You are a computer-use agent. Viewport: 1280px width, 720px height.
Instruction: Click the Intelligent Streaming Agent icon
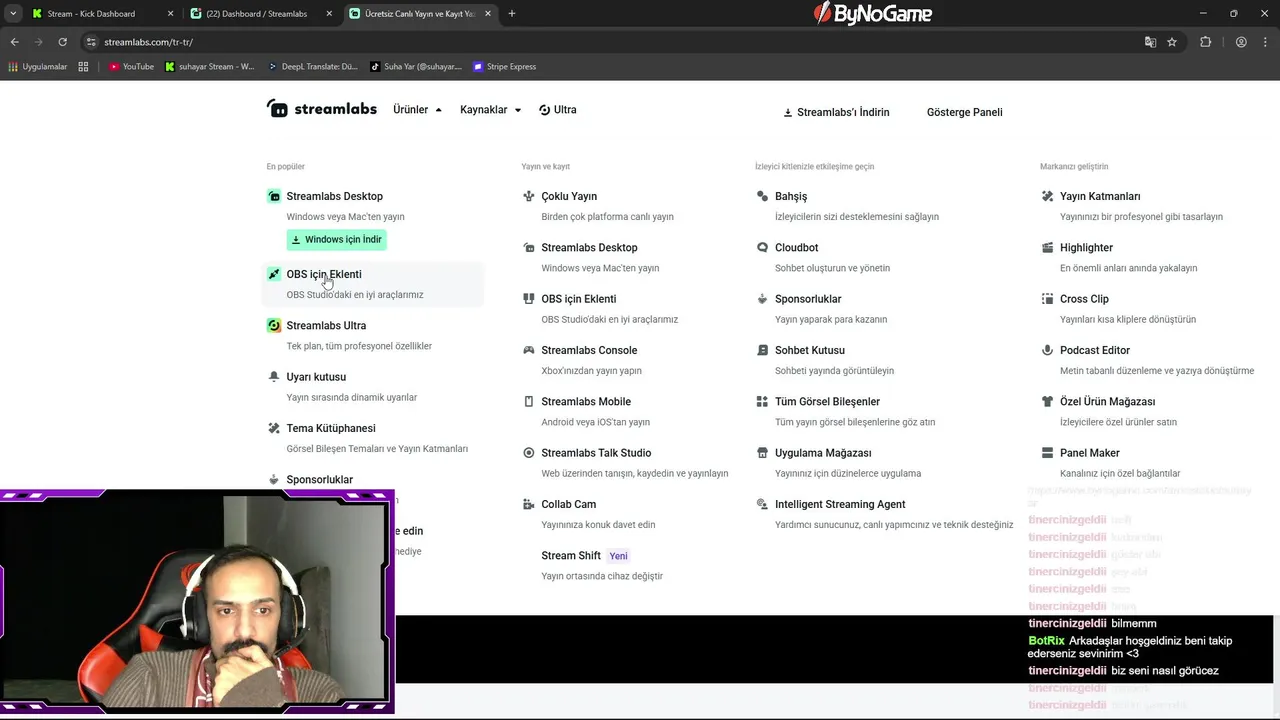click(763, 504)
